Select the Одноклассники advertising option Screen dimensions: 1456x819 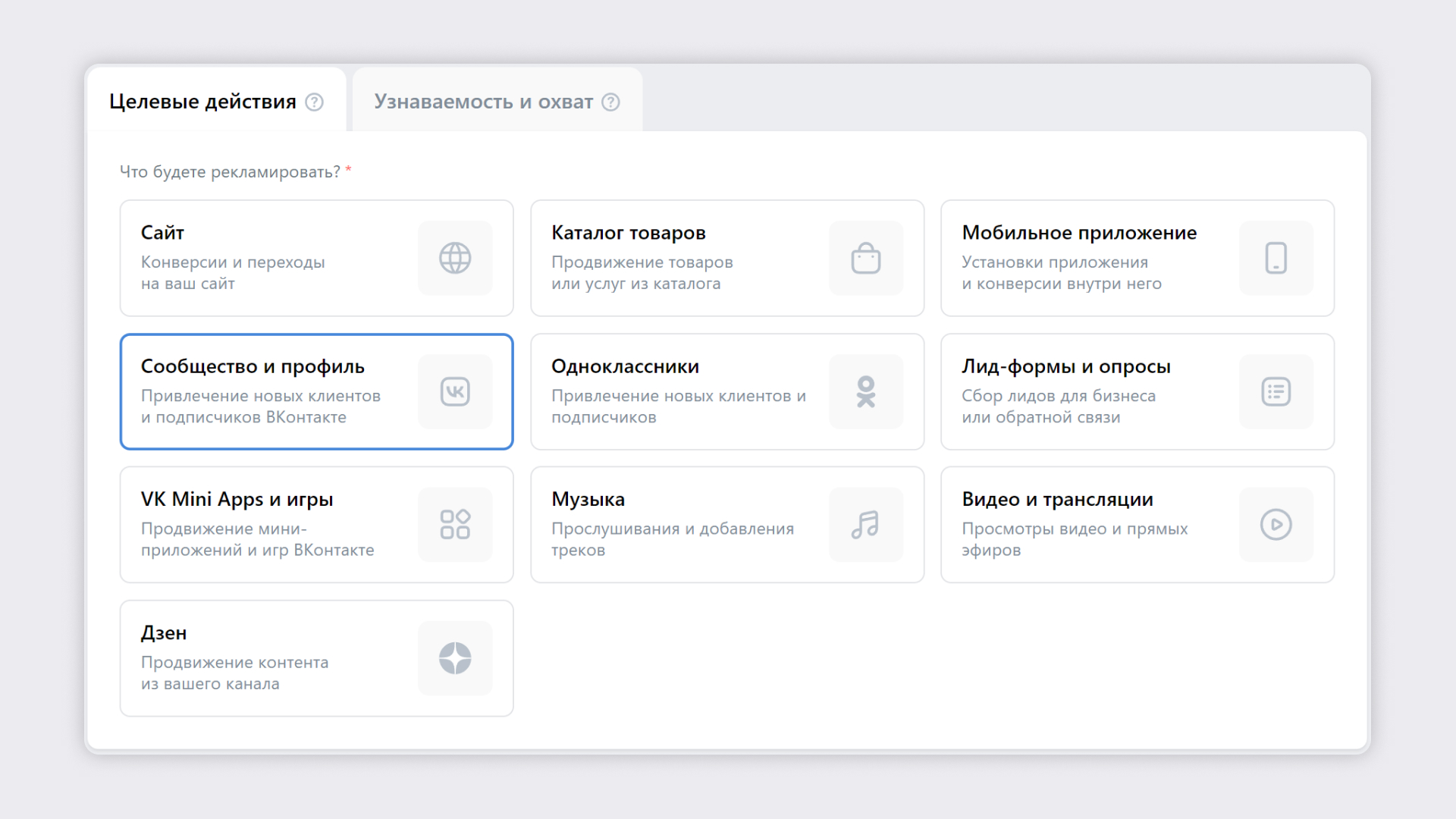click(x=727, y=391)
